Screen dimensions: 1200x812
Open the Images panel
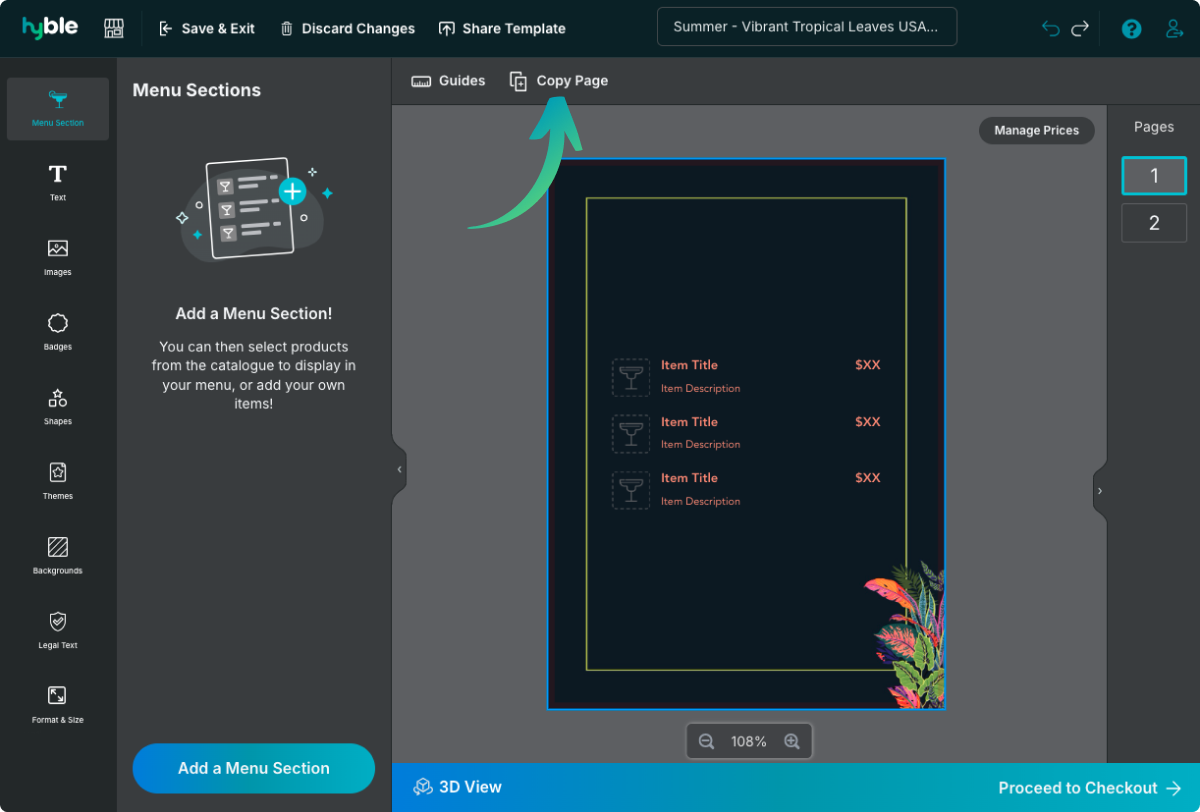coord(58,256)
